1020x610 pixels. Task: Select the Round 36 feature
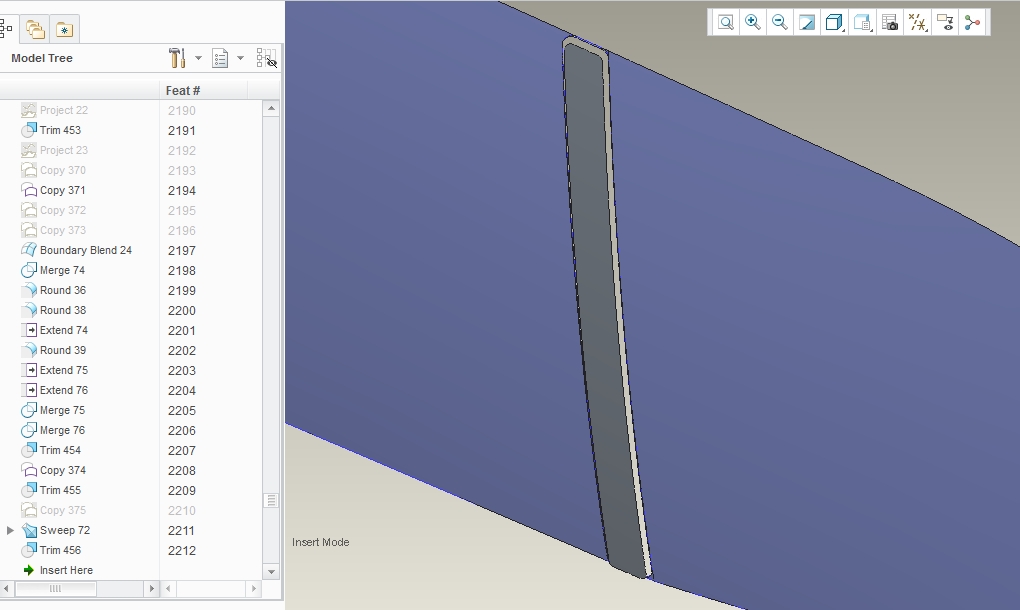coord(62,291)
